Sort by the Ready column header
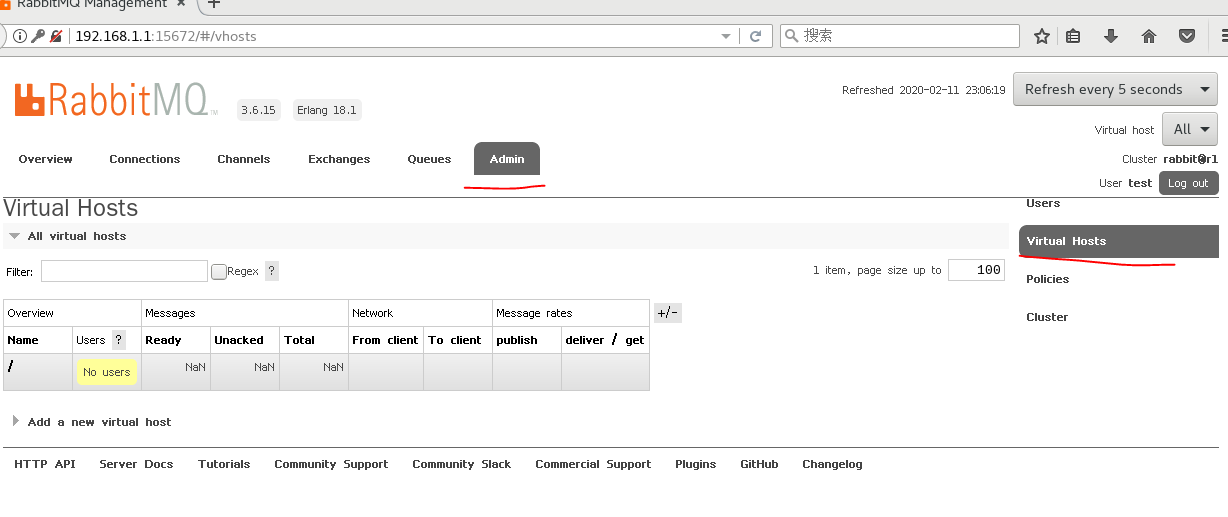Viewport: 1228px width, 517px height. 163,340
